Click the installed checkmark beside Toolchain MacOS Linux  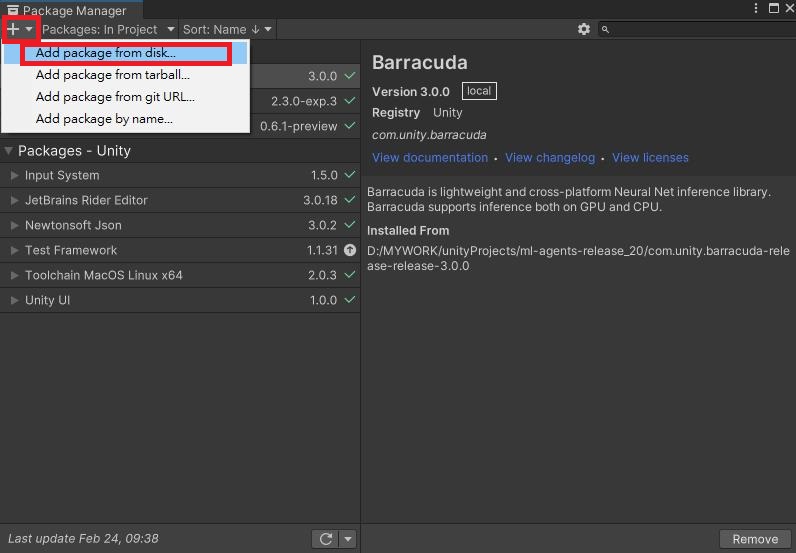pyautogui.click(x=350, y=275)
